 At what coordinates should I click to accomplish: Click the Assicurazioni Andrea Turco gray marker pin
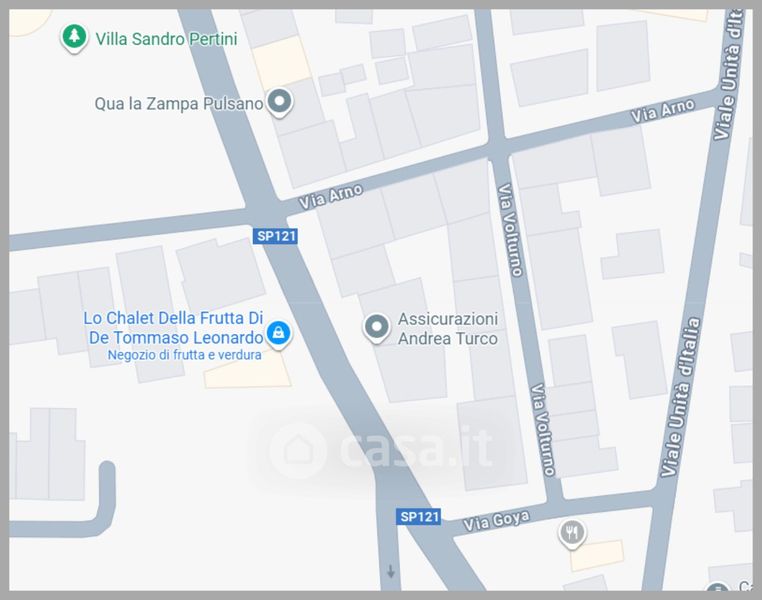pos(377,328)
